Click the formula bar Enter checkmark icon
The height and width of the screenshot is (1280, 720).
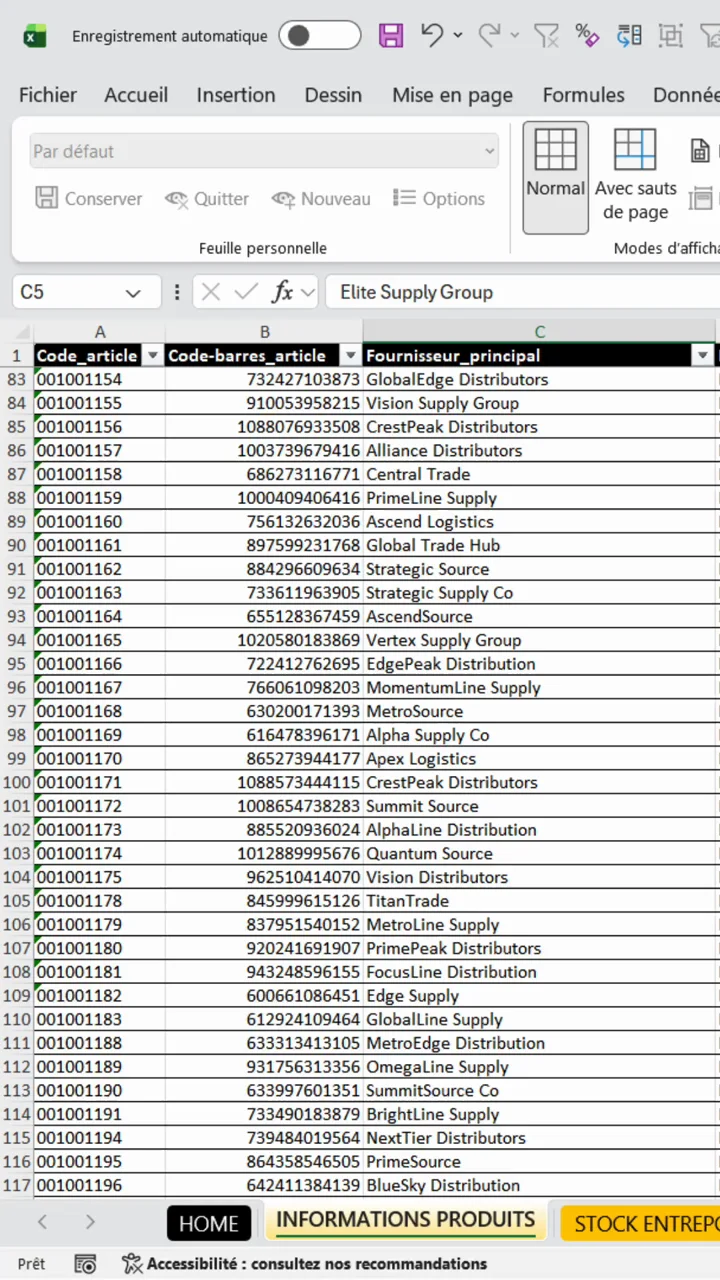click(245, 292)
